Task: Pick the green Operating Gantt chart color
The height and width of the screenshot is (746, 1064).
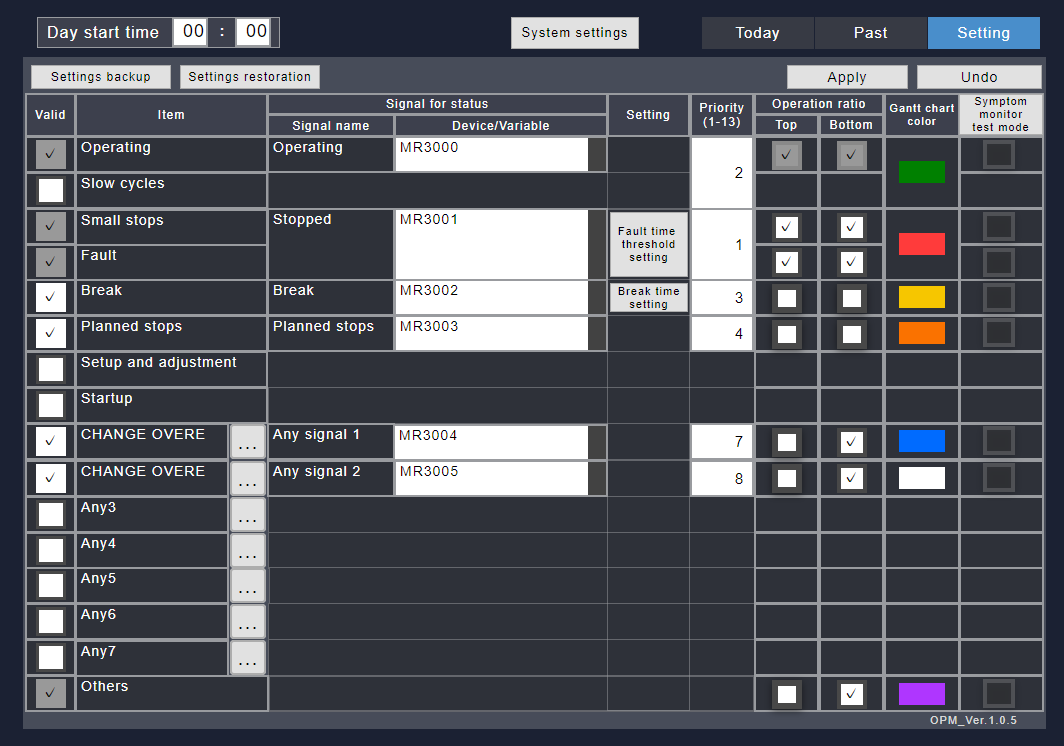Action: click(x=921, y=172)
